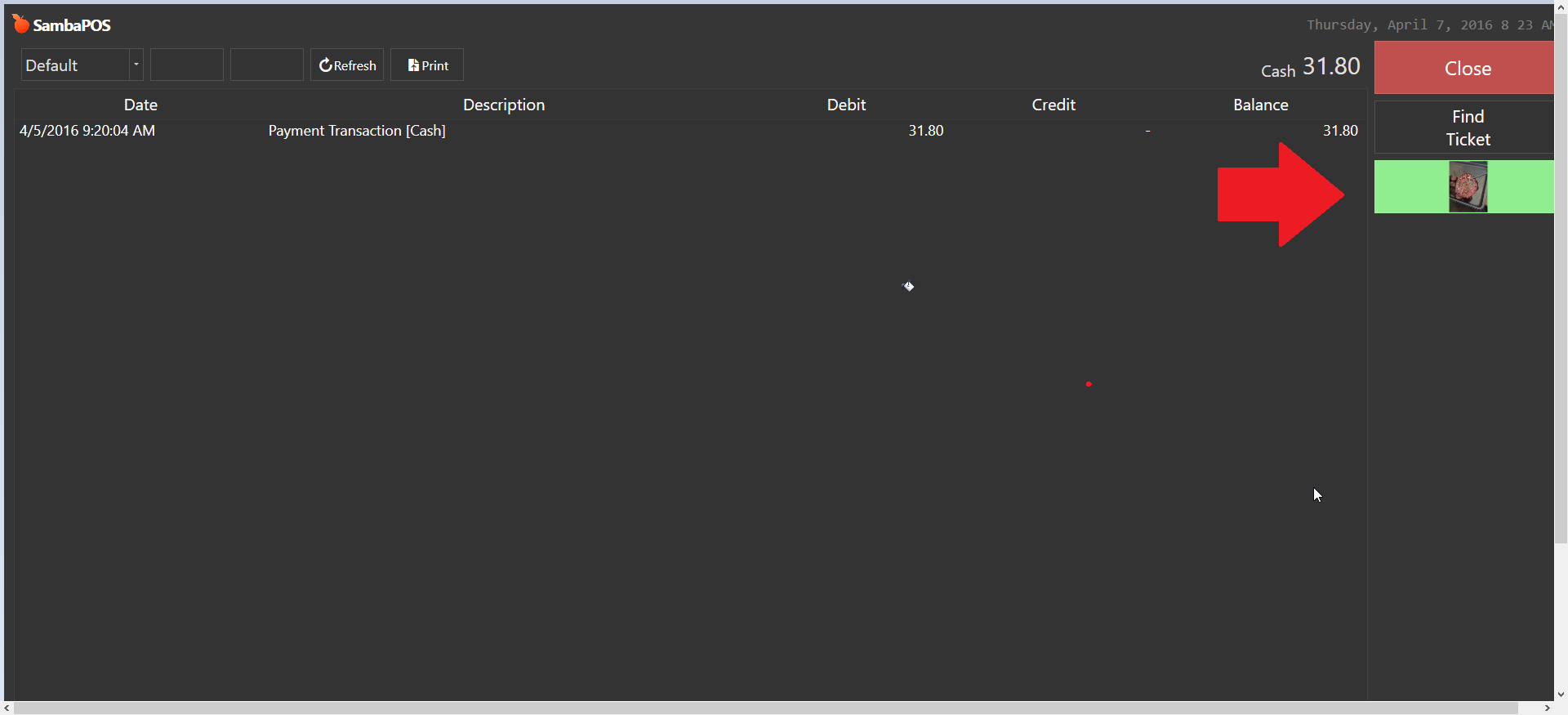Print the account statement
Viewport: 1568px width, 715px height.
point(427,65)
